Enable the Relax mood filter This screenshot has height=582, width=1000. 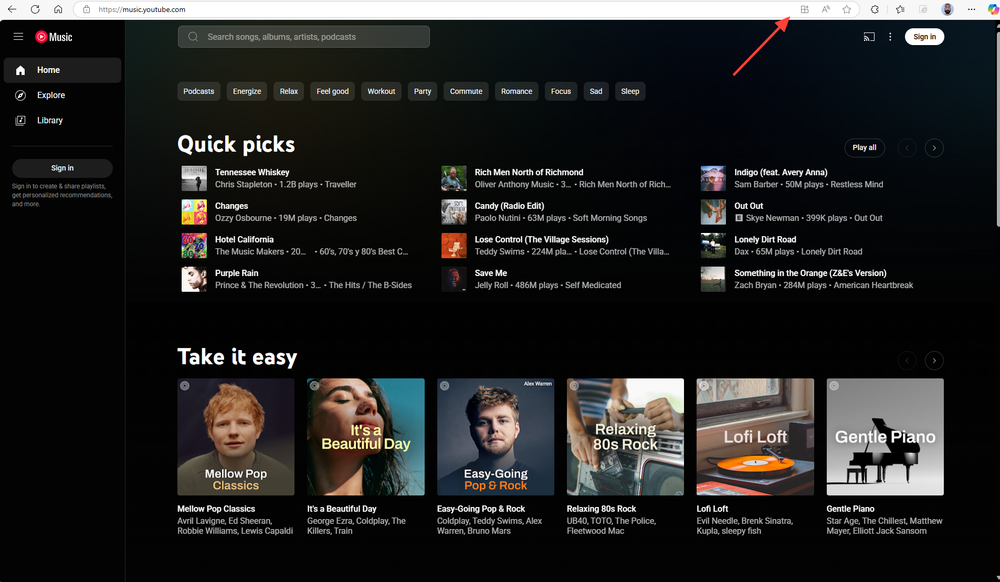(288, 91)
